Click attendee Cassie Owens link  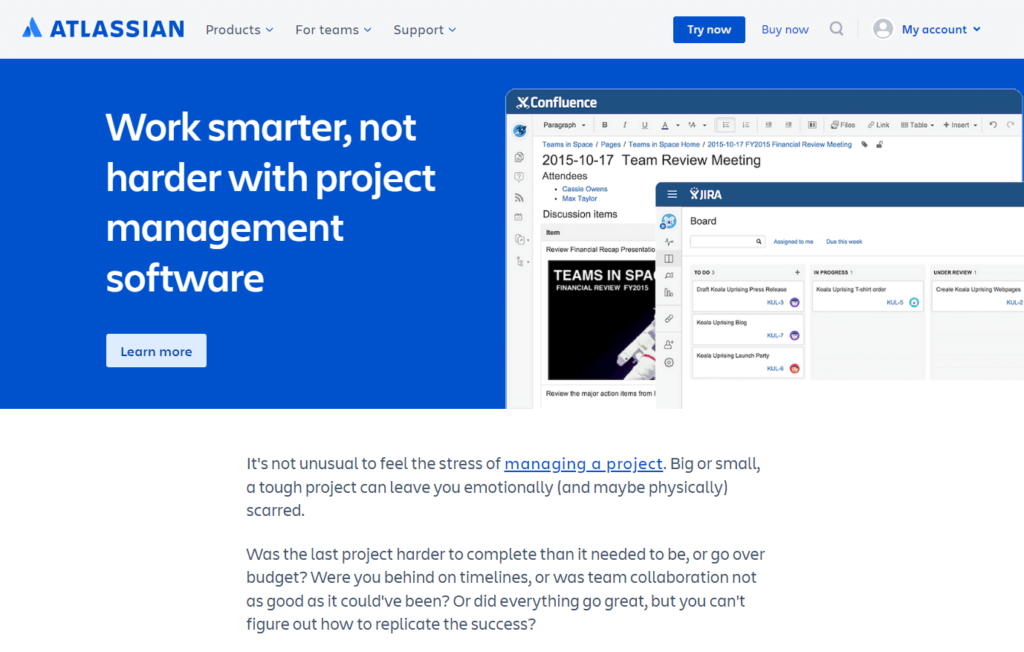(x=584, y=189)
